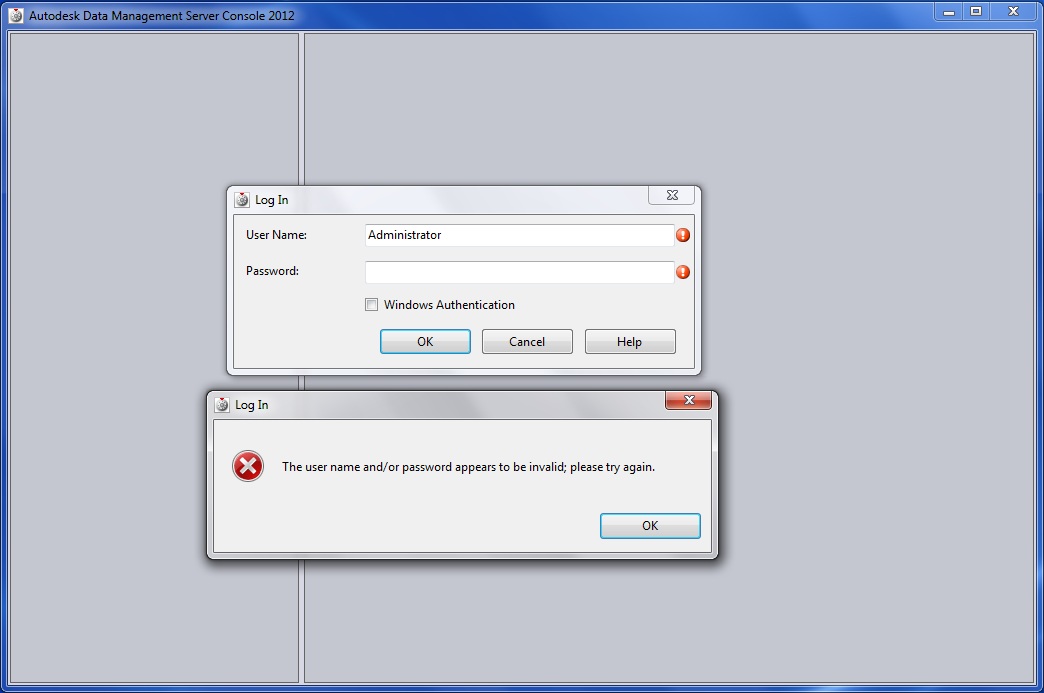Image resolution: width=1044 pixels, height=693 pixels.
Task: Click the vertical splitter between the two console panes
Action: [302, 107]
